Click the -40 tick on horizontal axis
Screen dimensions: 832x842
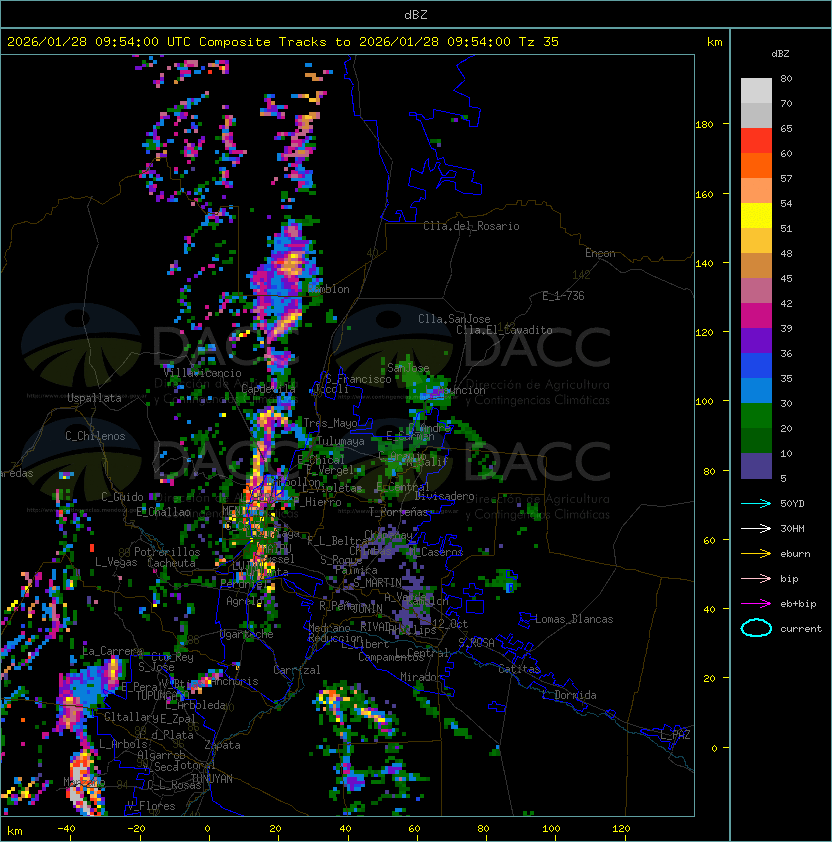click(66, 829)
